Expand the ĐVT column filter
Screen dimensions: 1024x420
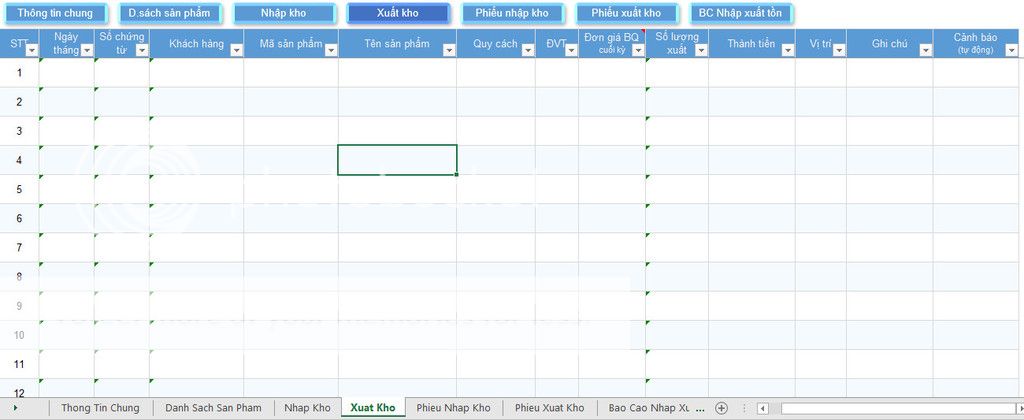570,50
